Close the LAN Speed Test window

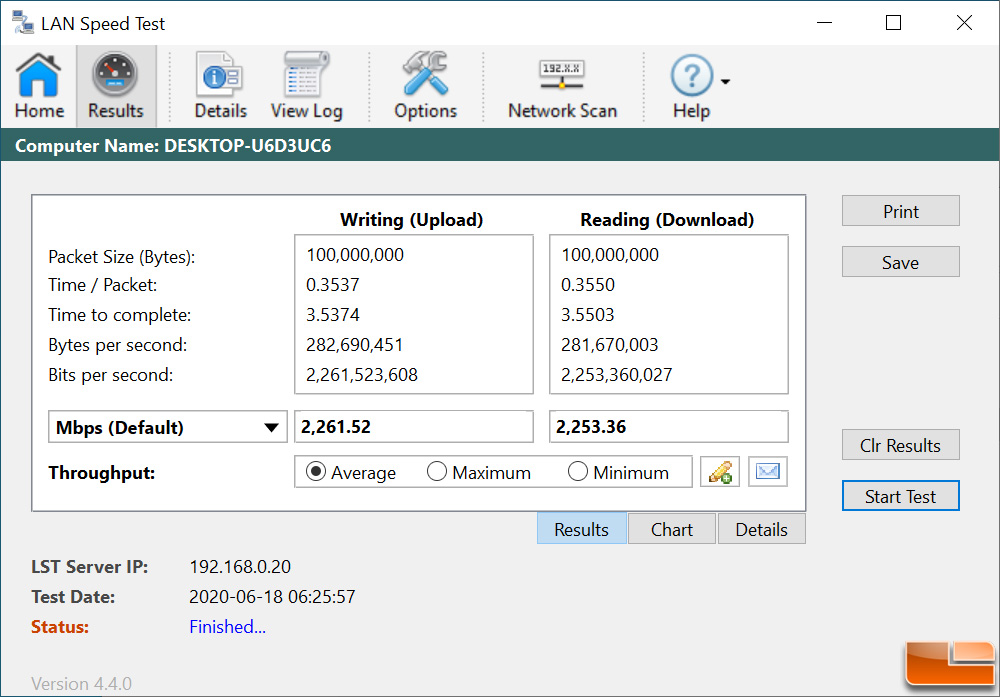[x=964, y=23]
